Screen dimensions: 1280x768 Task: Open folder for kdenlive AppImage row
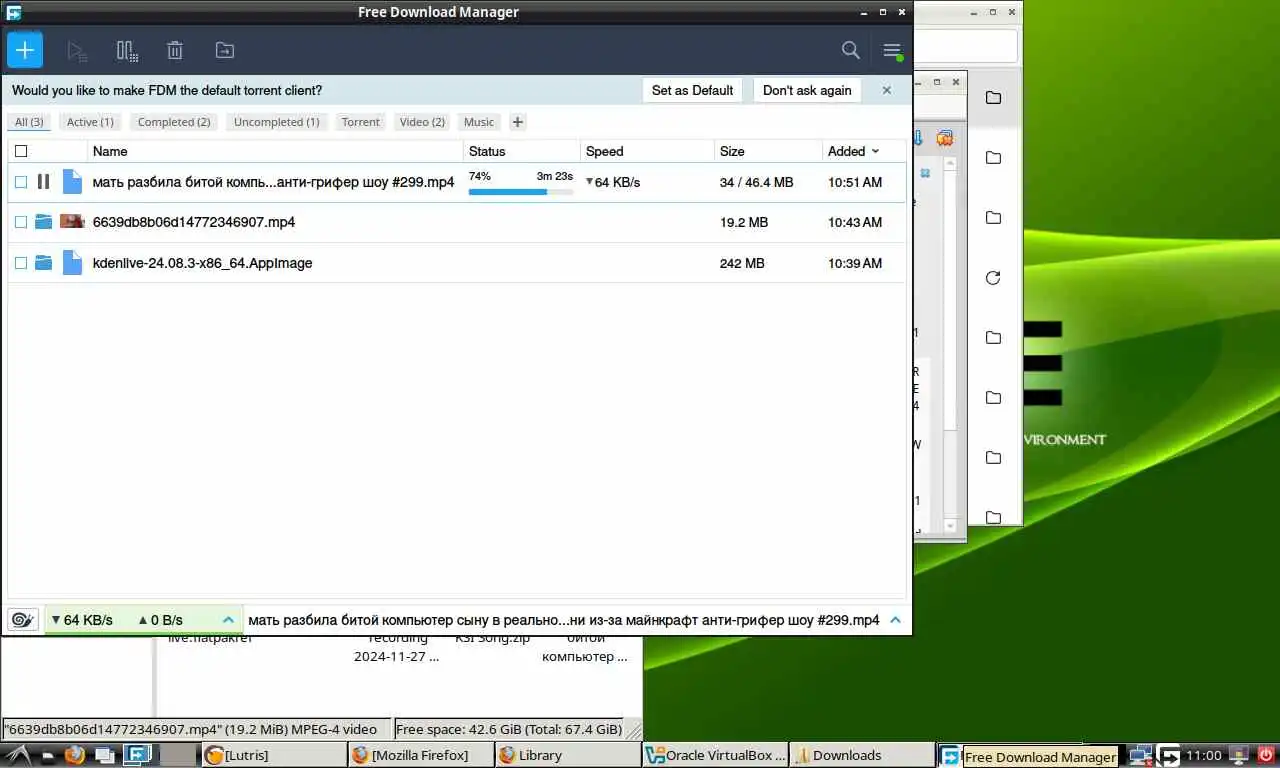click(43, 263)
